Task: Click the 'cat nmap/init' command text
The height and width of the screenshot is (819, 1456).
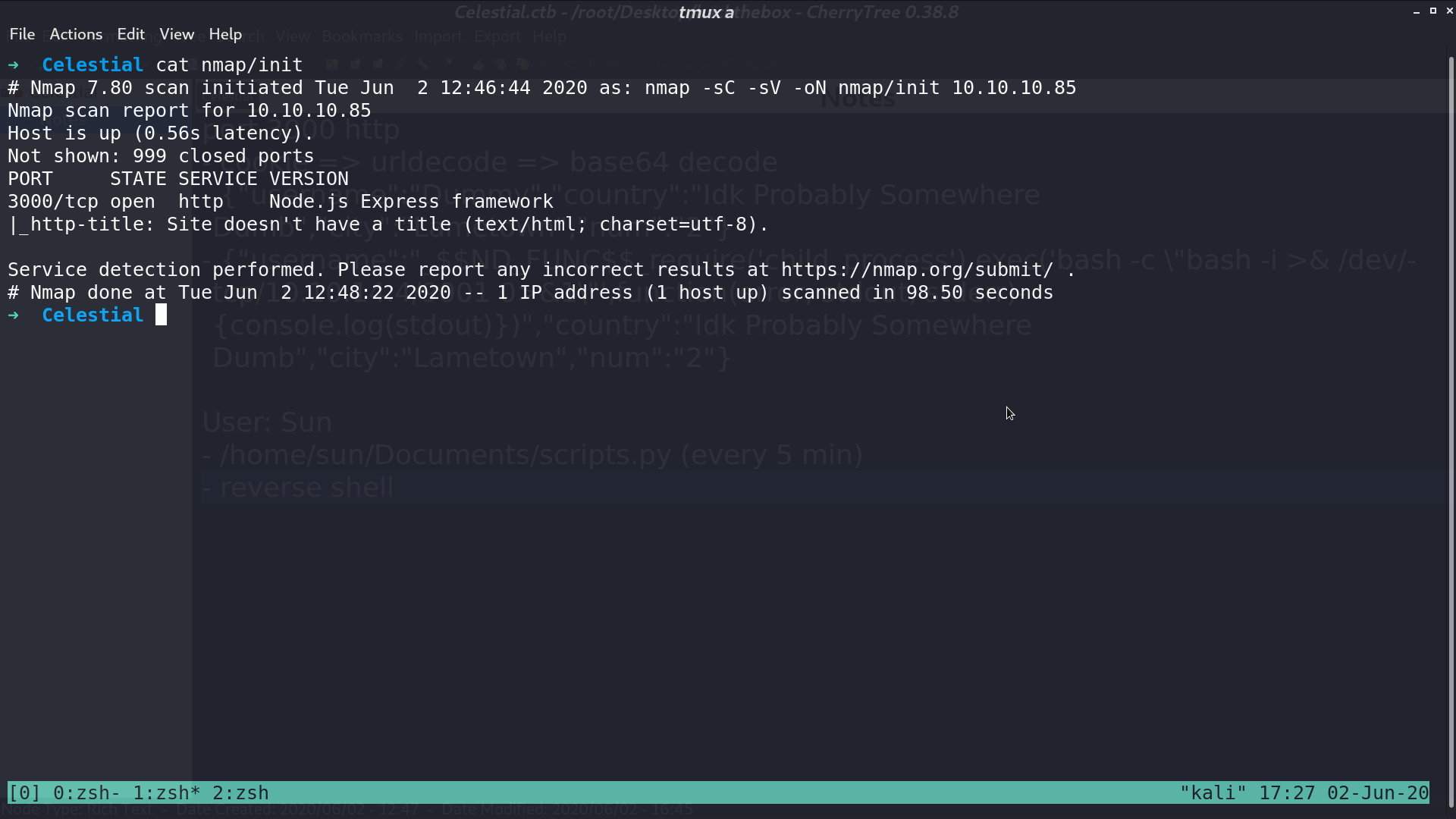Action: click(x=229, y=65)
